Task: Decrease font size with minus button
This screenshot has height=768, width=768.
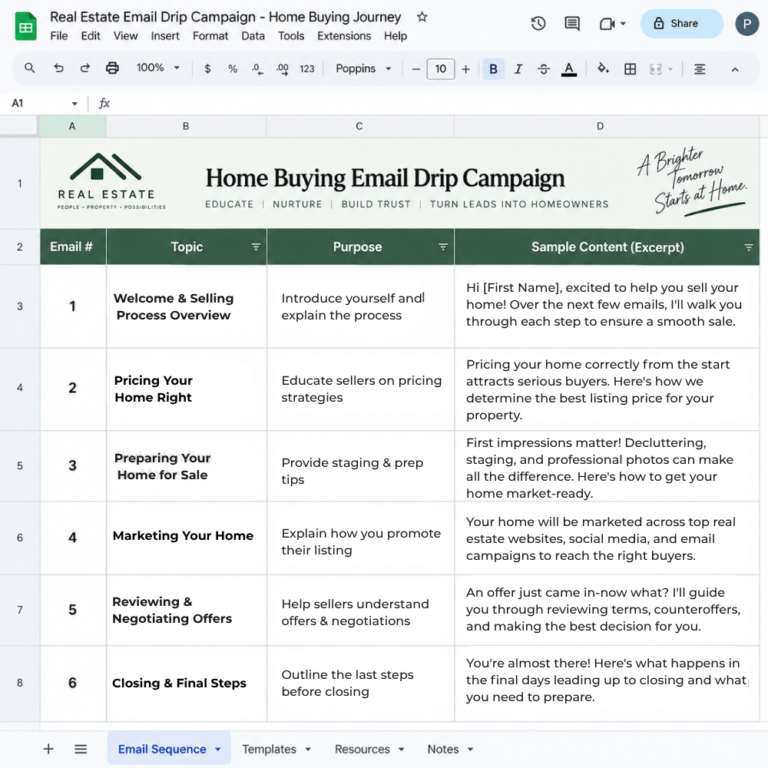Action: 416,70
